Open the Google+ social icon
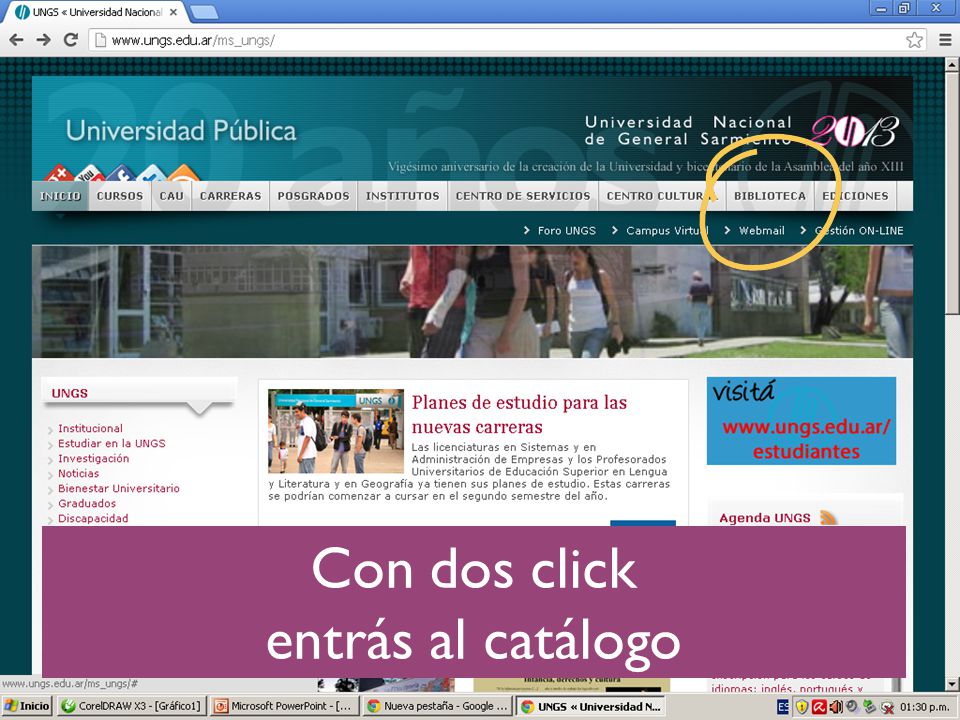960x720 pixels. [59, 173]
